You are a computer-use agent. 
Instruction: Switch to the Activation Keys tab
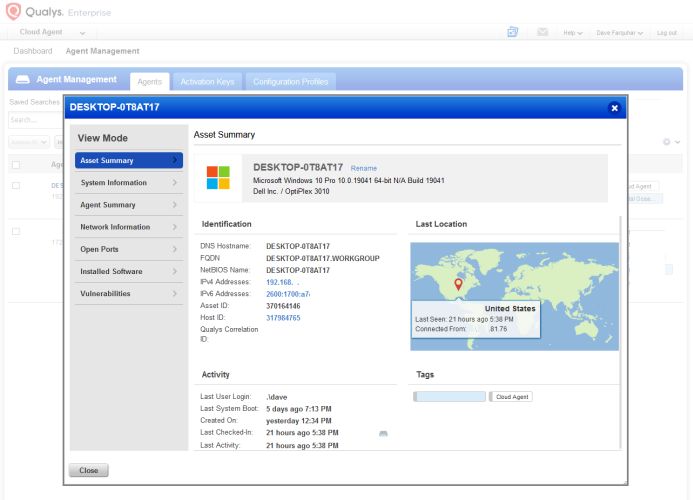click(207, 82)
